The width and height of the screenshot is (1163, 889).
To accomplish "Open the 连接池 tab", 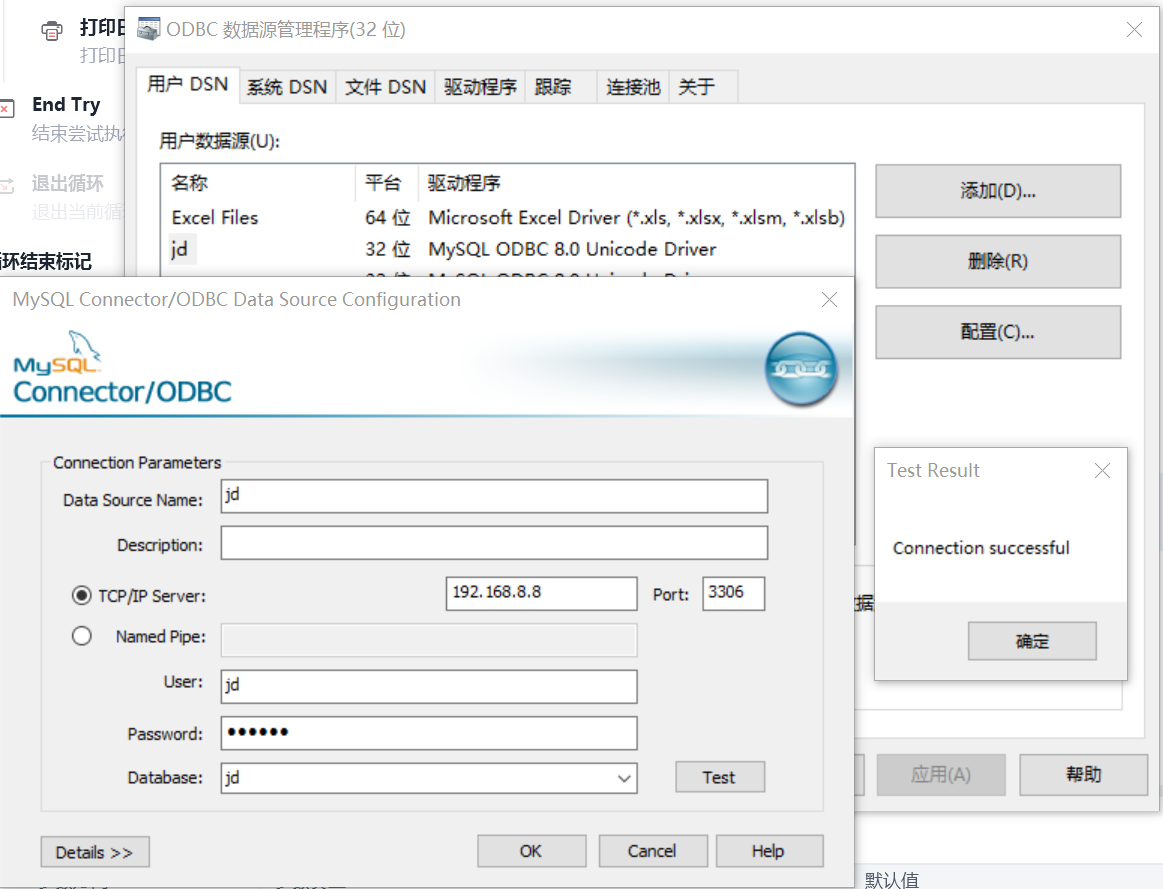I will tap(633, 87).
